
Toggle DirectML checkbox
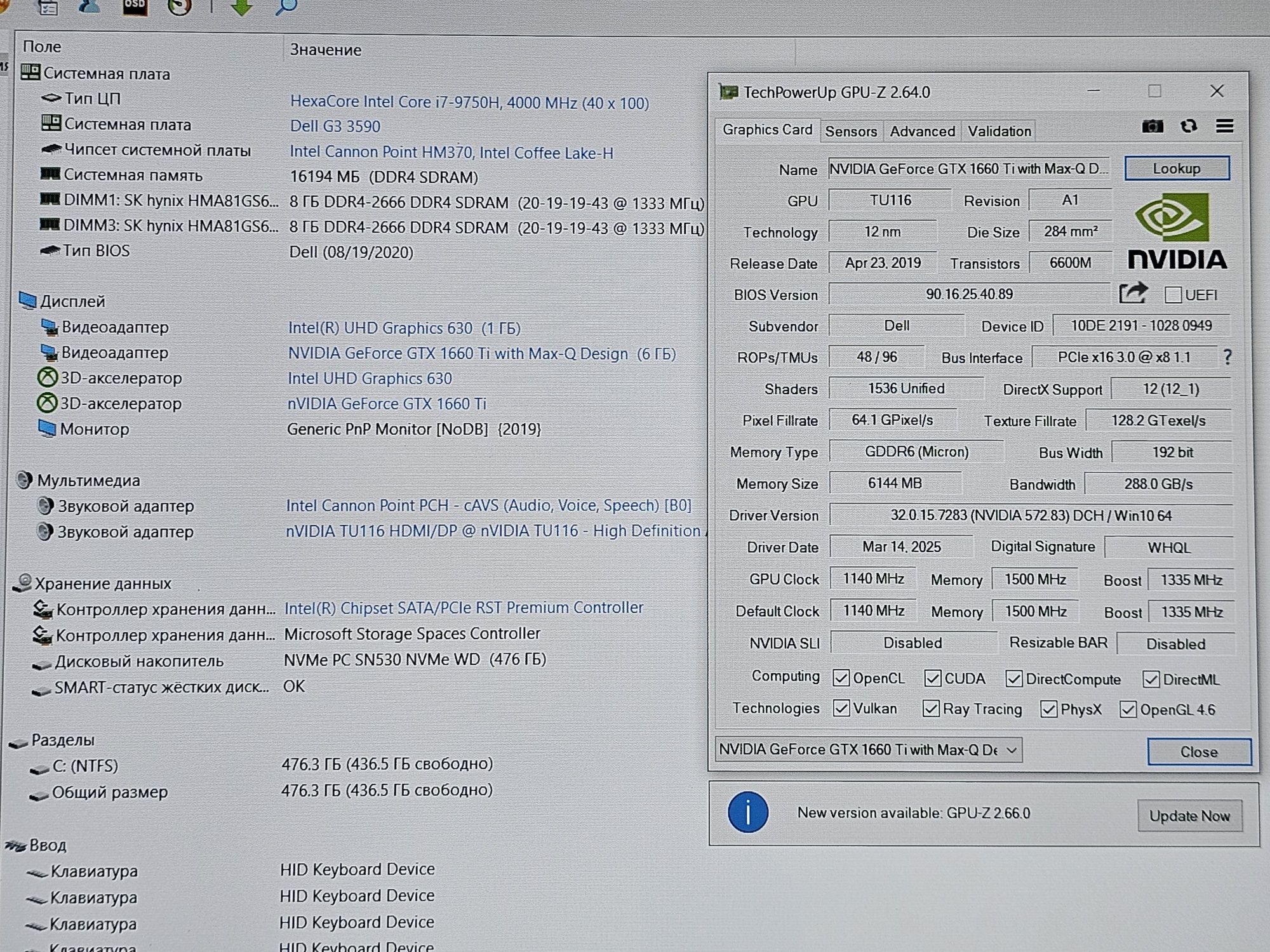[1151, 679]
